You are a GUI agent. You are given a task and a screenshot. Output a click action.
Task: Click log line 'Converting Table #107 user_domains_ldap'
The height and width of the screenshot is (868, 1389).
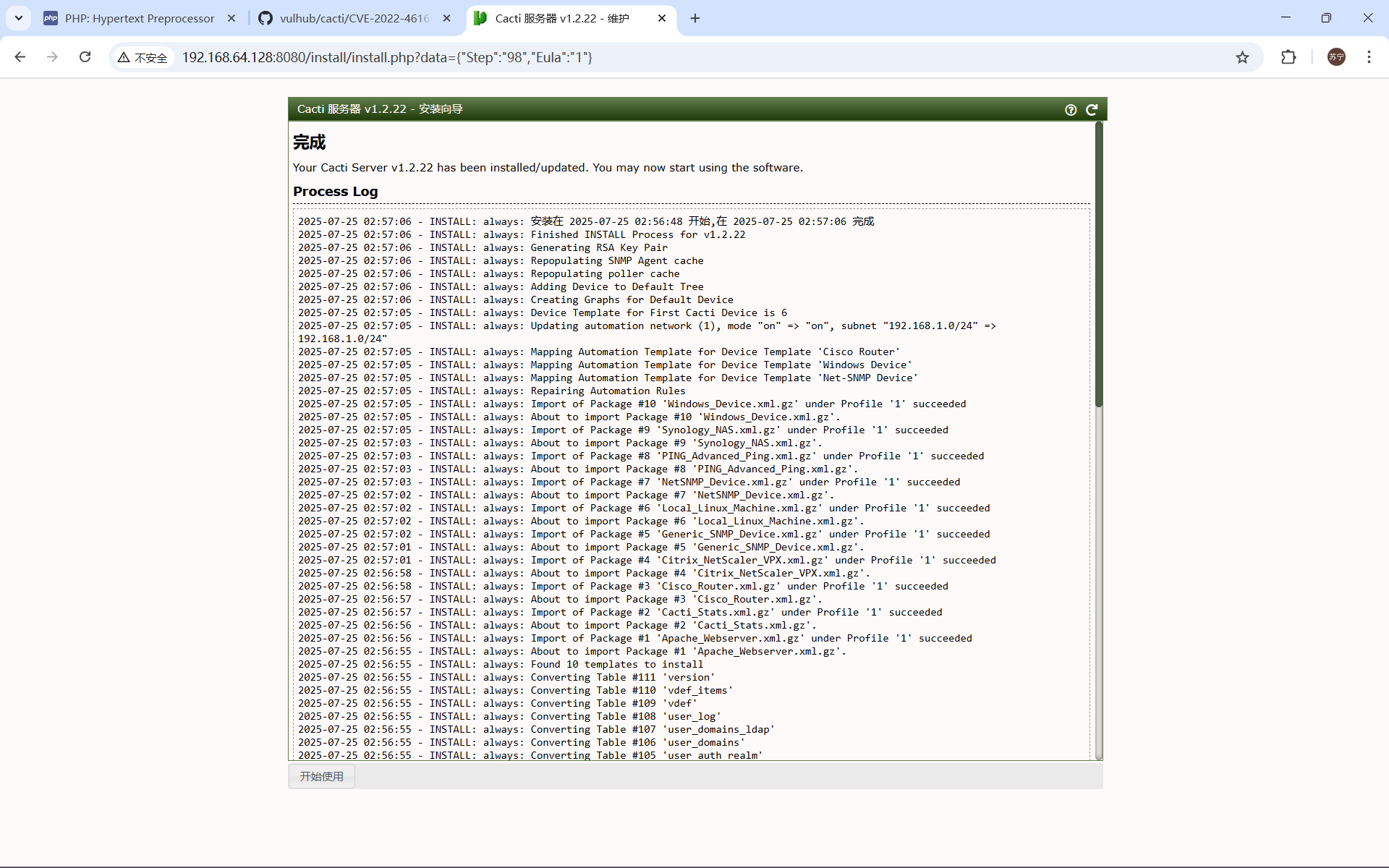coord(537,730)
